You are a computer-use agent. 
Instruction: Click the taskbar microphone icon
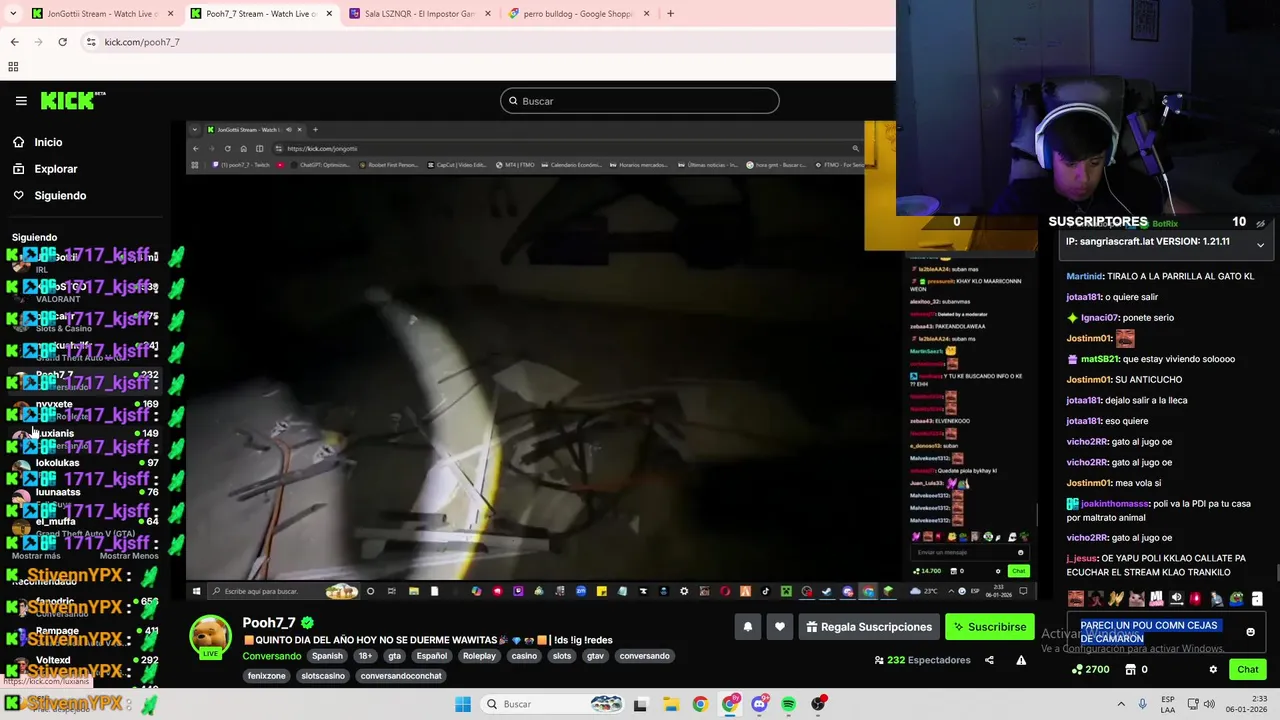[1142, 704]
